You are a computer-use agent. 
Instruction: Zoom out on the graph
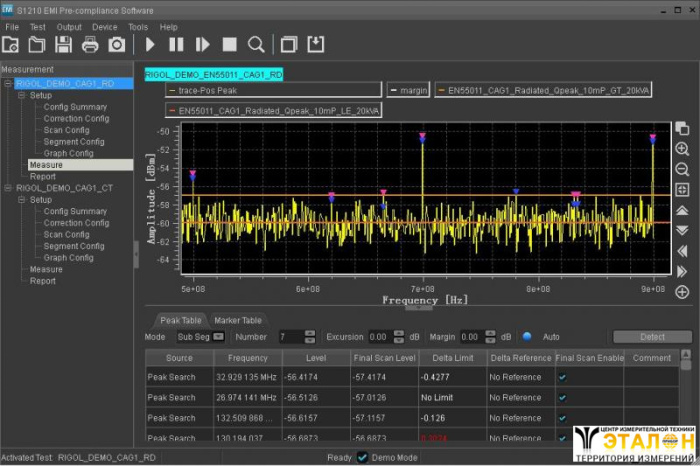click(x=682, y=169)
